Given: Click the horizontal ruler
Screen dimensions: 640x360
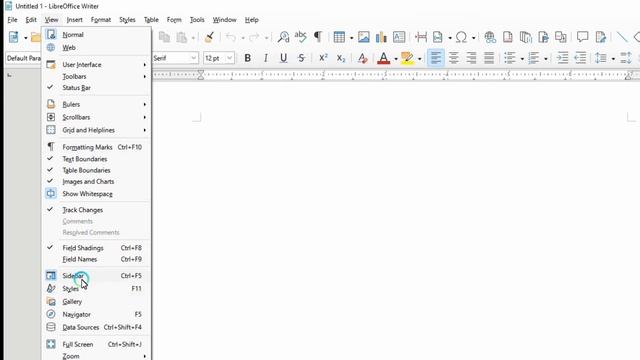Looking at the screenshot, I should 396,75.
